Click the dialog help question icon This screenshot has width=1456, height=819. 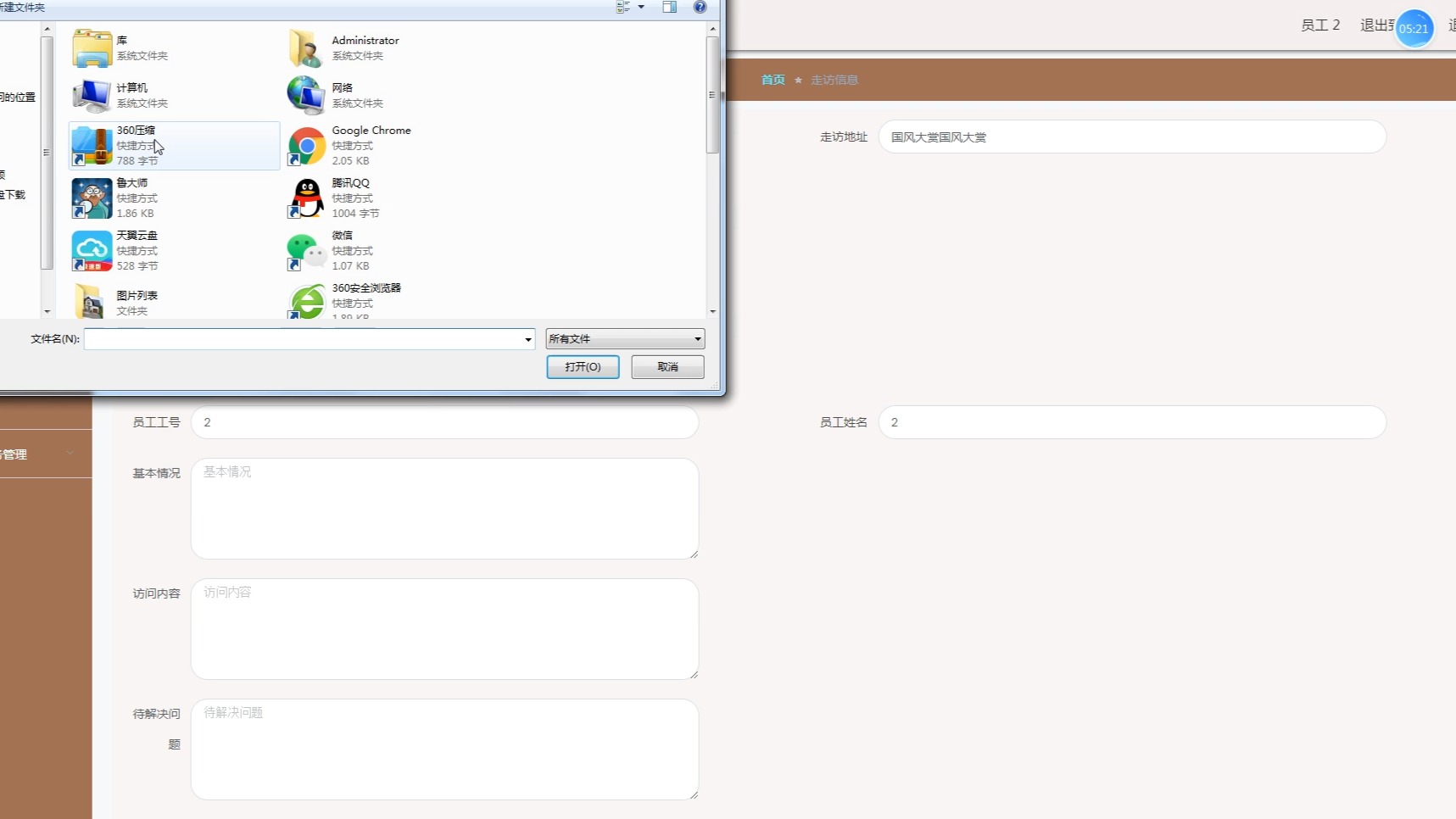(x=700, y=7)
